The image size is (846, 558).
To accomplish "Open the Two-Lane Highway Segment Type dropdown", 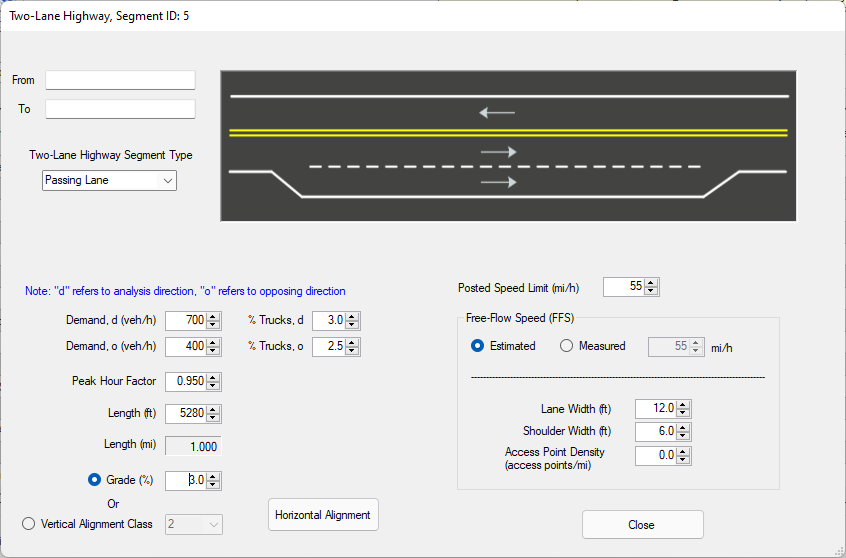I will 110,180.
